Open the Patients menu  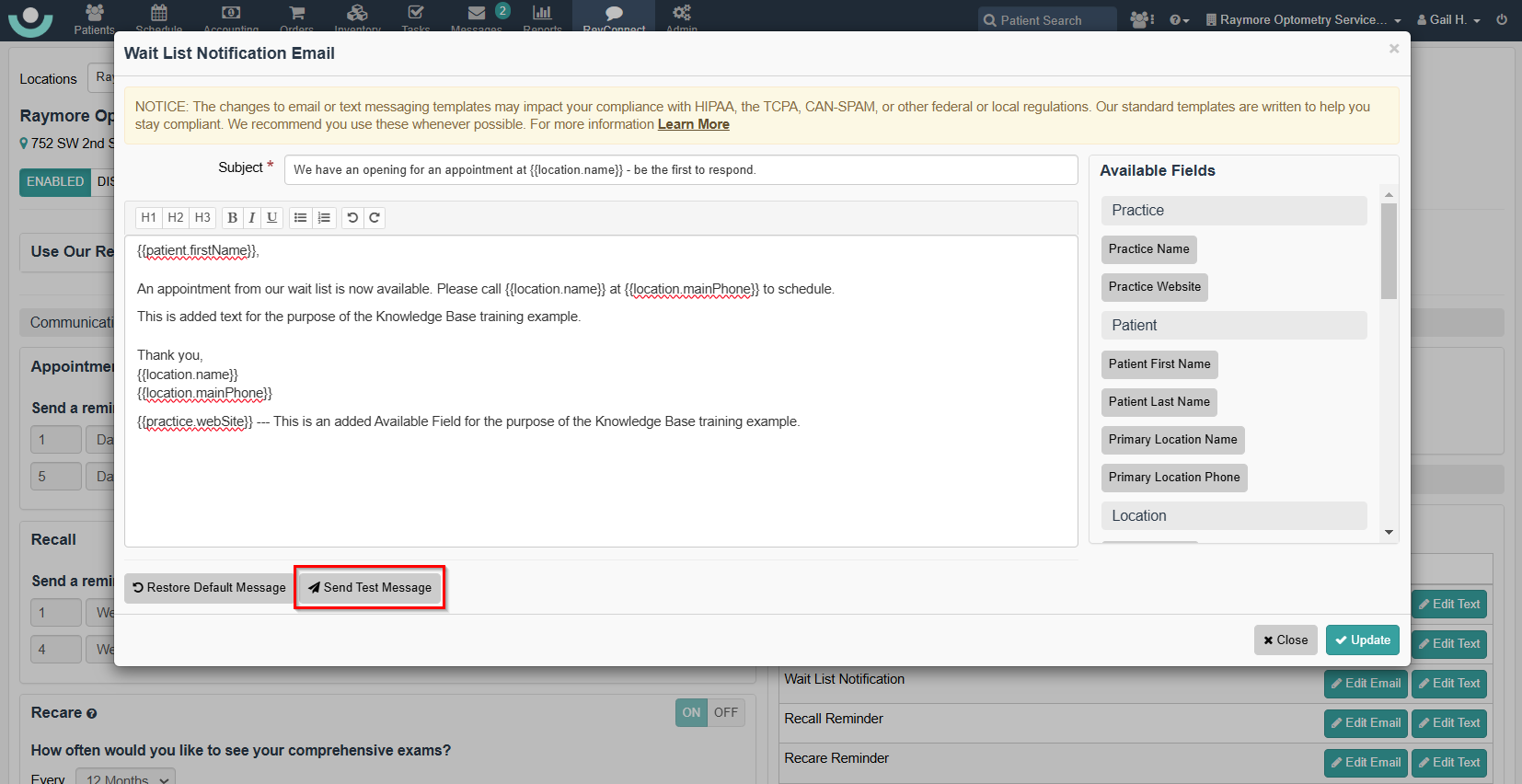pyautogui.click(x=94, y=18)
